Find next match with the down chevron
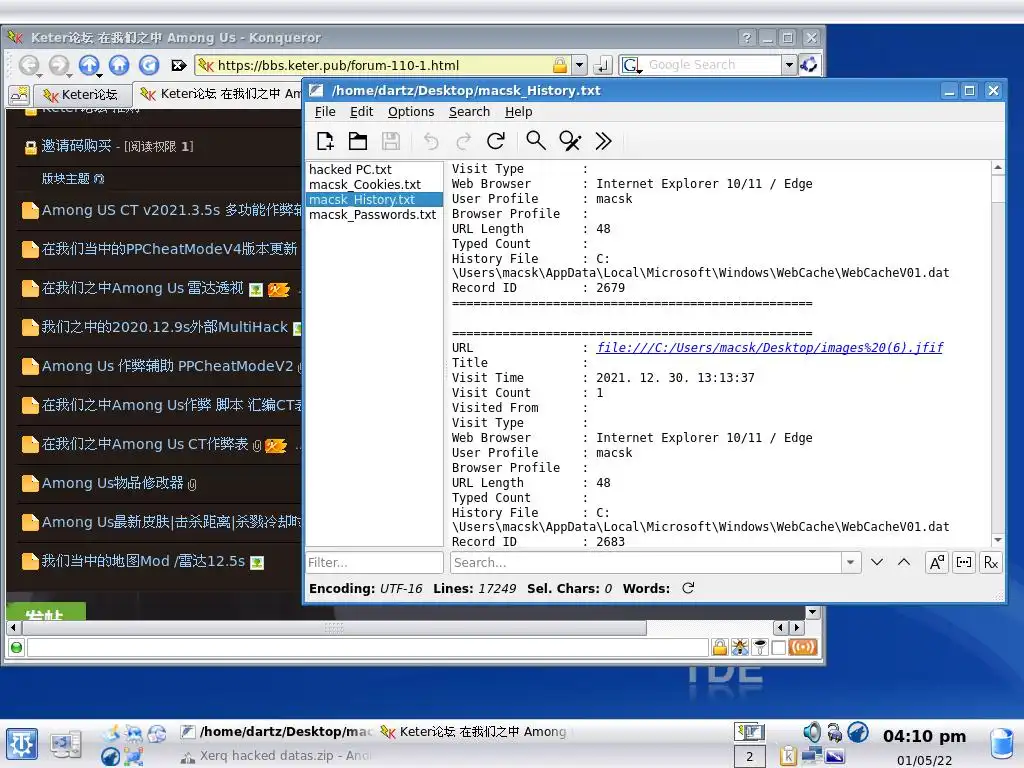Image resolution: width=1024 pixels, height=768 pixels. tap(877, 562)
